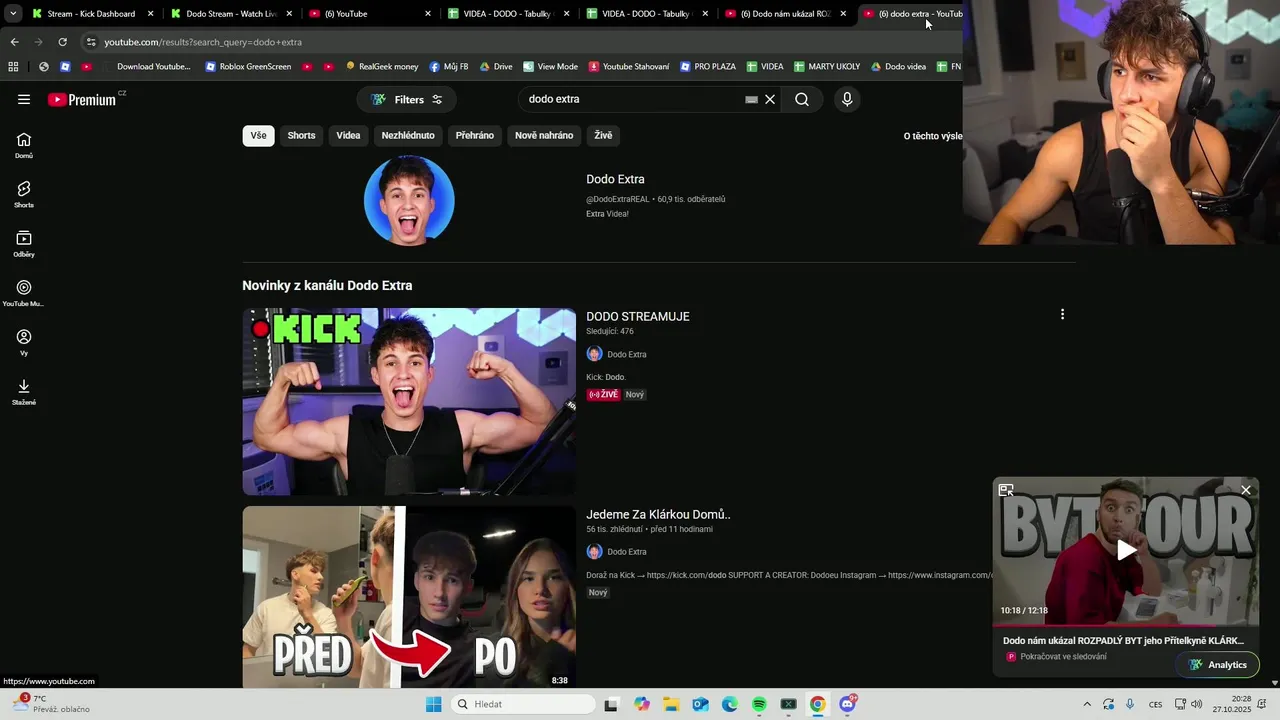Select the Nezhlédnuto filter chip
The image size is (1280, 720).
point(408,135)
